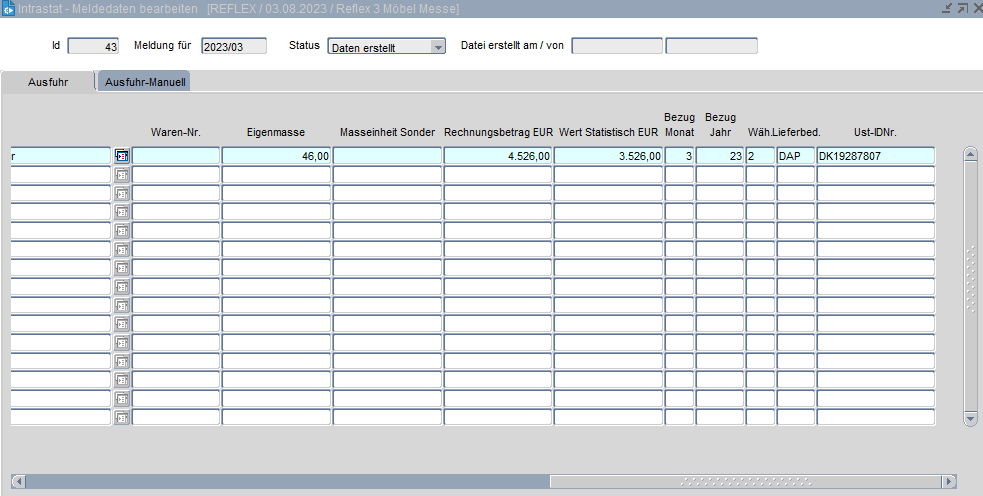The width and height of the screenshot is (983, 496).
Task: Click the Lieferbed. cell containing DAP
Action: [796, 156]
